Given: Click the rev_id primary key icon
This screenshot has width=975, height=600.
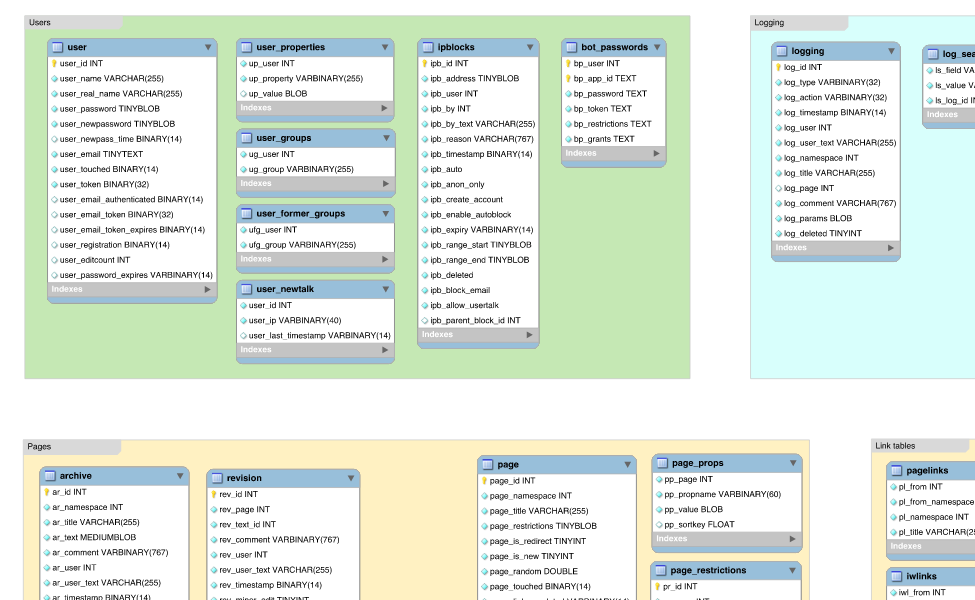Looking at the screenshot, I should (x=213, y=494).
